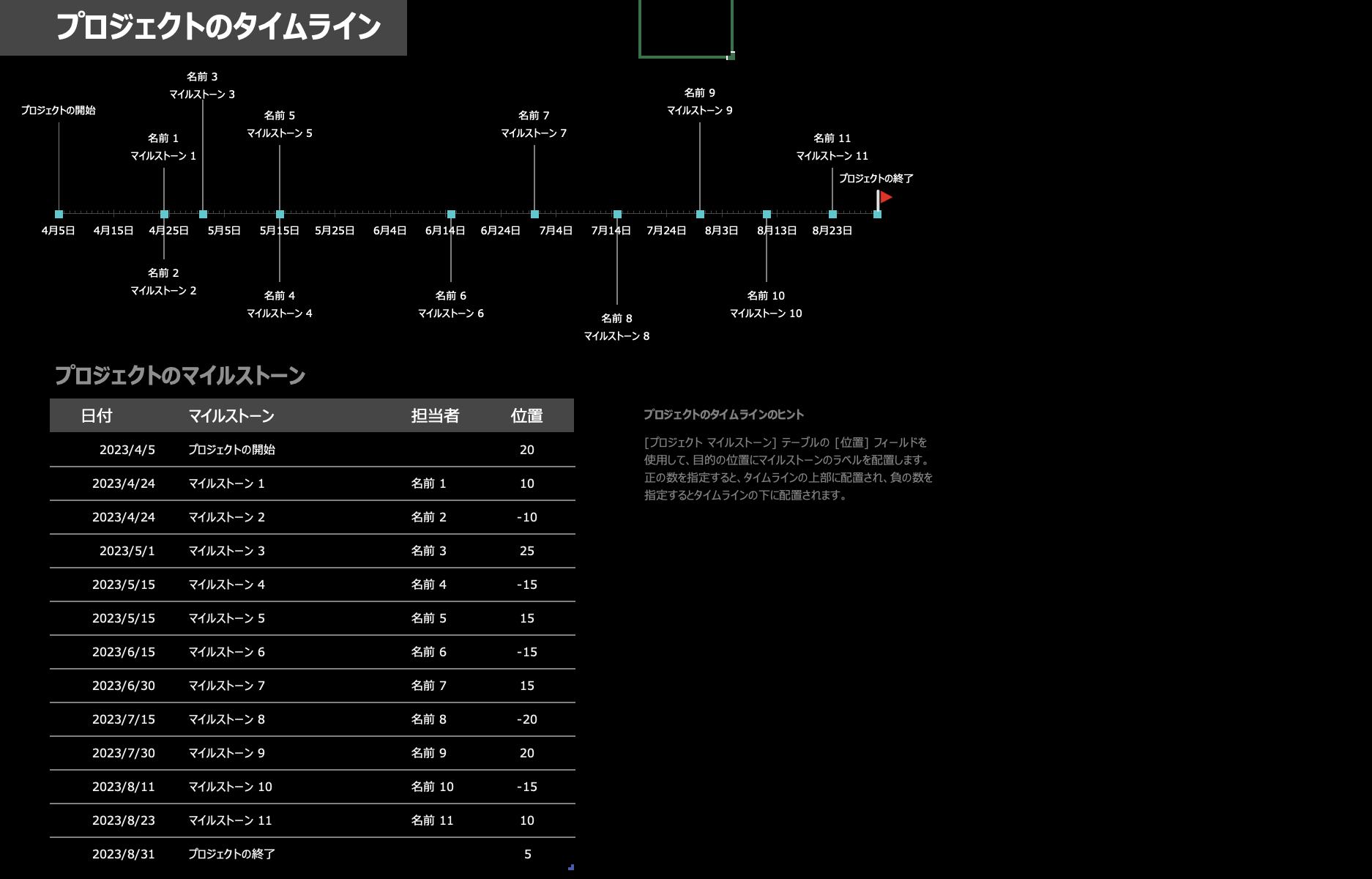
Task: Select the start marker above 4月5日
Action: (59, 215)
